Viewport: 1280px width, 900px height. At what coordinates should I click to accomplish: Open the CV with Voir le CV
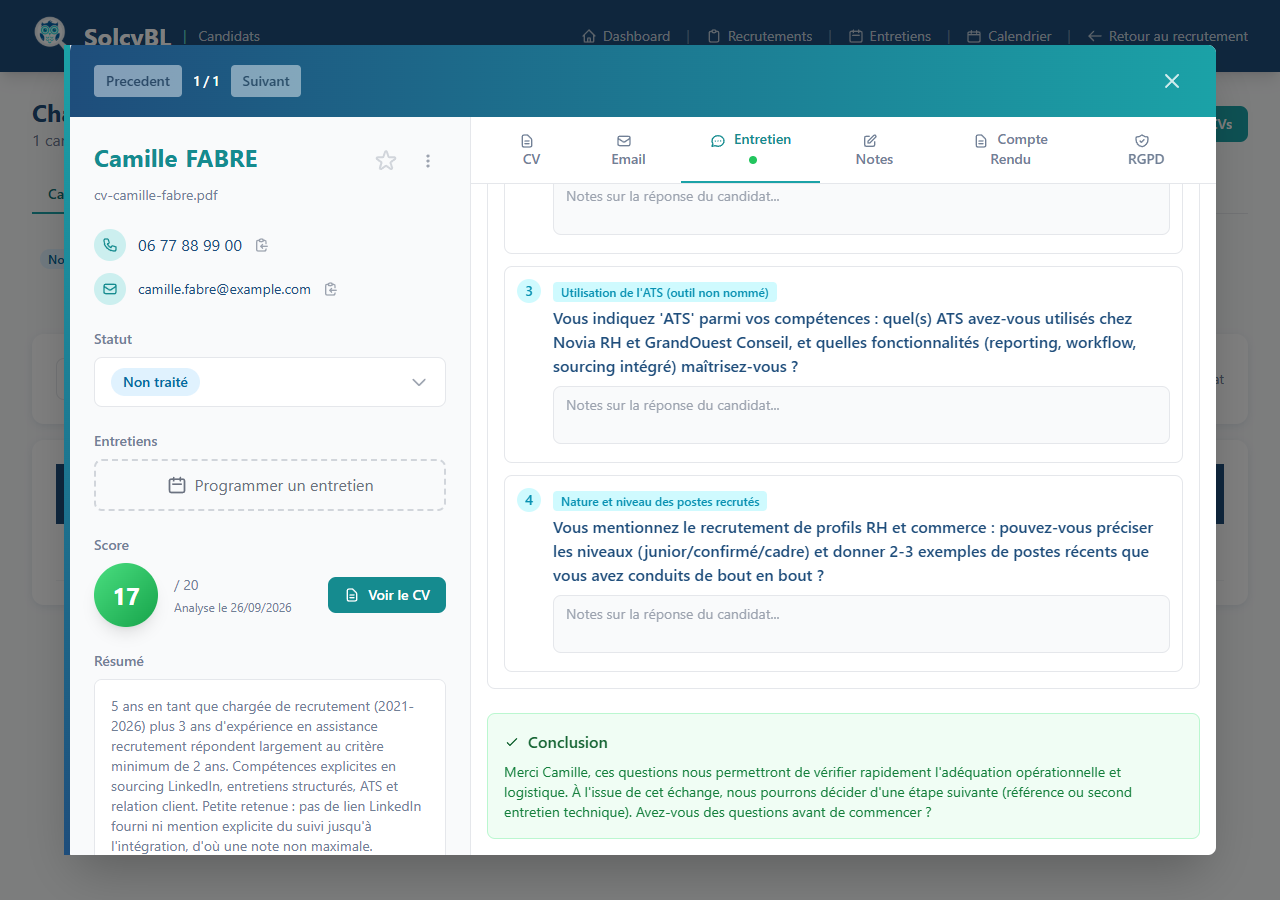click(x=387, y=595)
